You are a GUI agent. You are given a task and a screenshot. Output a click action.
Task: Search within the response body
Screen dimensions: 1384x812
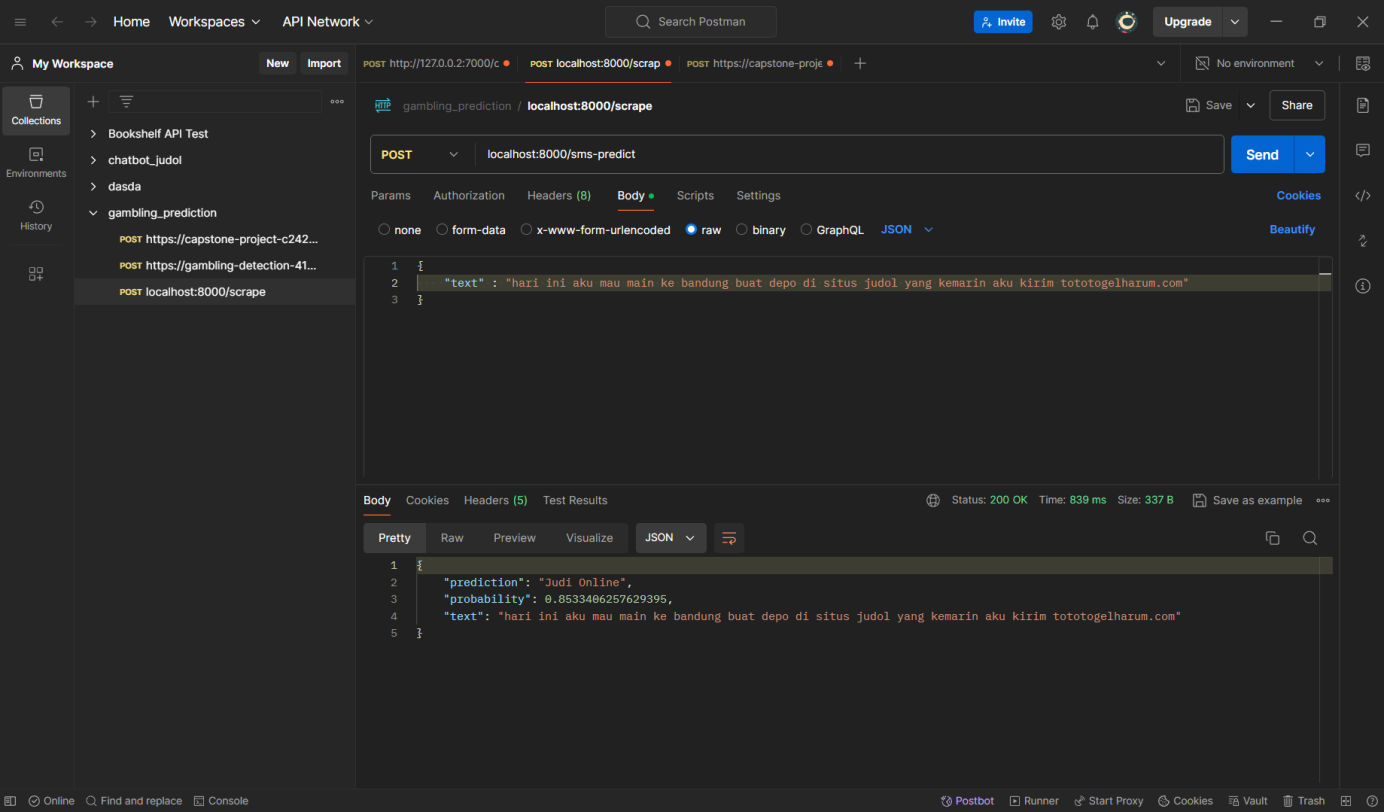(1309, 538)
